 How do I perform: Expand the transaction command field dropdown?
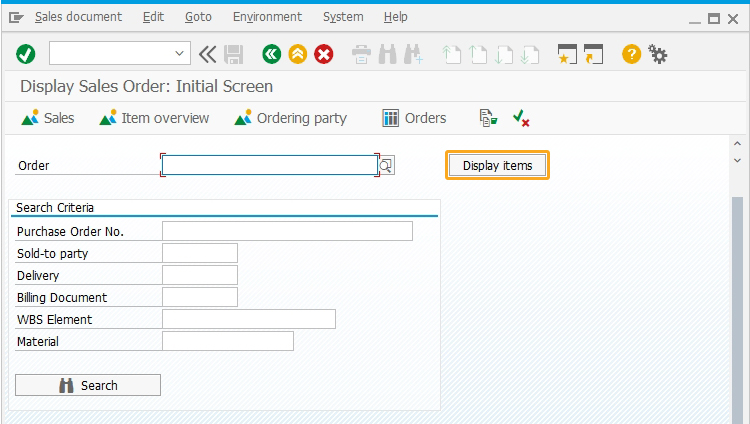(x=179, y=53)
